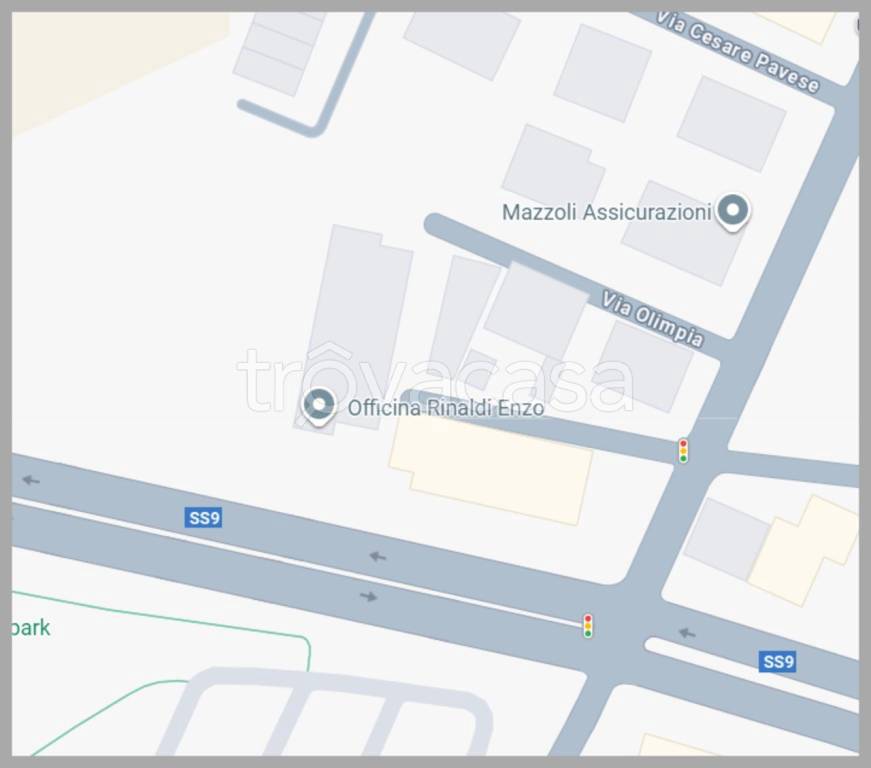Image resolution: width=871 pixels, height=768 pixels.
Task: Click the traffic light on Via Olimpia junction
Action: click(683, 450)
